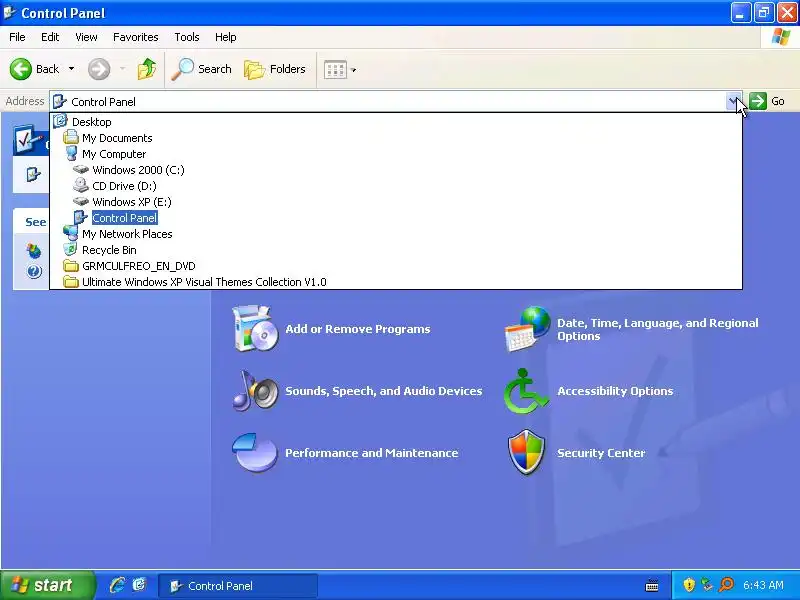Click the Up folder toolbar icon
Viewport: 800px width, 600px height.
coord(147,69)
